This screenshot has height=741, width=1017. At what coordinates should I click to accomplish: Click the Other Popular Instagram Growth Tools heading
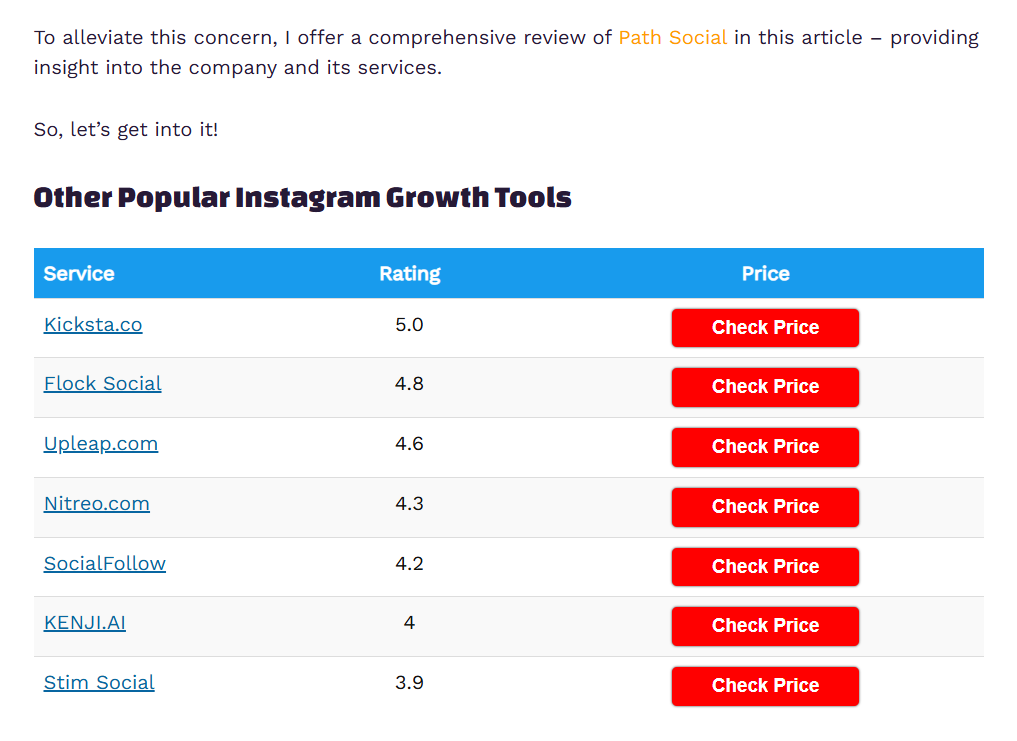click(x=302, y=198)
